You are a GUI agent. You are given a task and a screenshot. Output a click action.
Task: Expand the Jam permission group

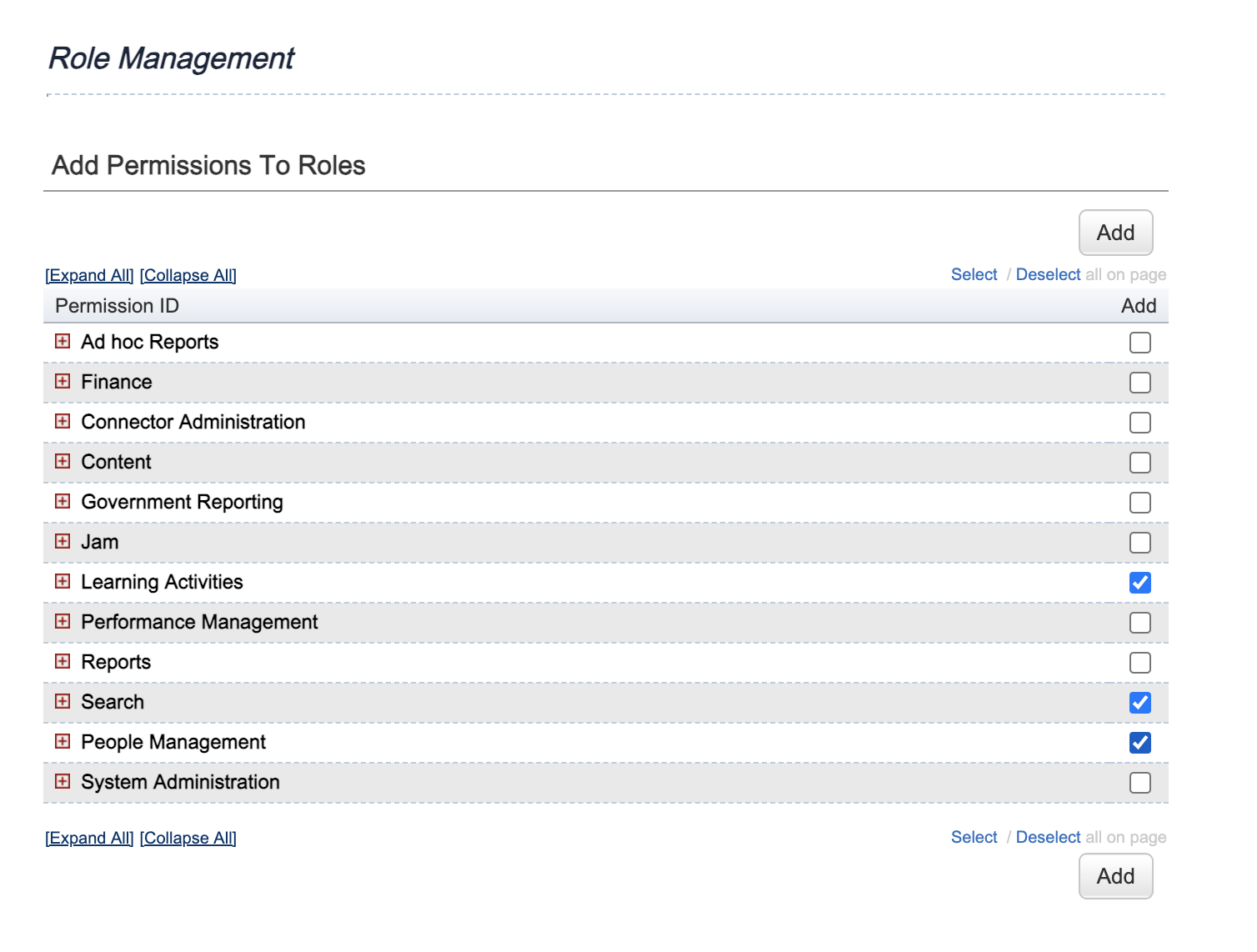coord(63,541)
